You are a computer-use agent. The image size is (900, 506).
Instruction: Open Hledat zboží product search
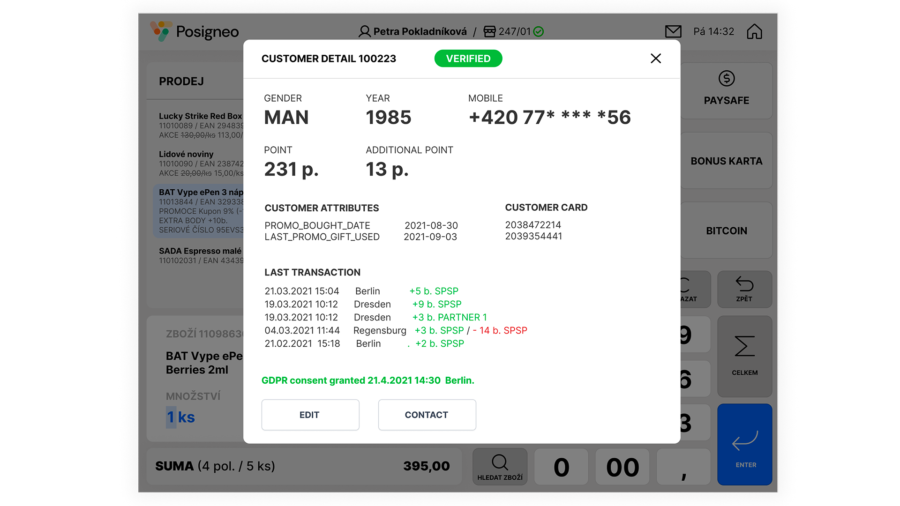coord(499,467)
